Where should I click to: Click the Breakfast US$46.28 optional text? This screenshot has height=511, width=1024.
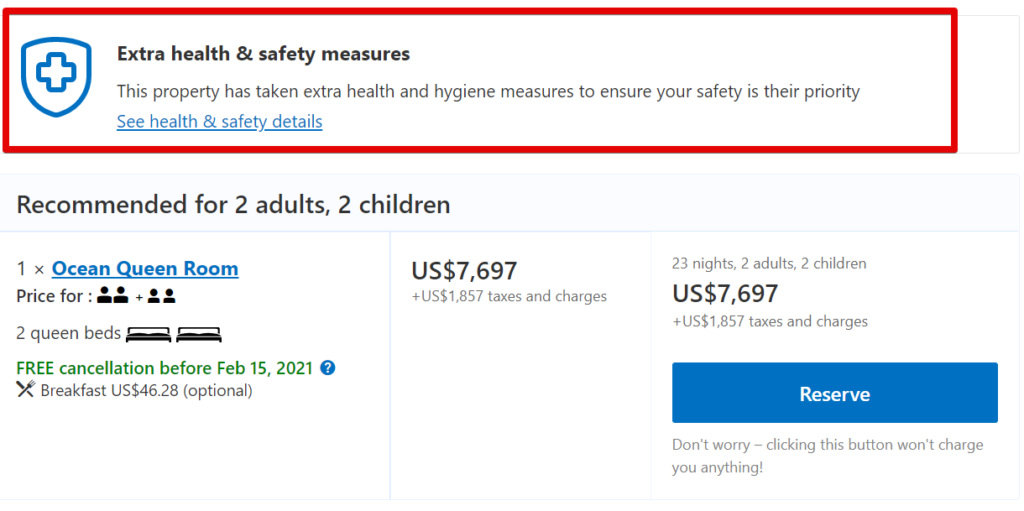(146, 390)
